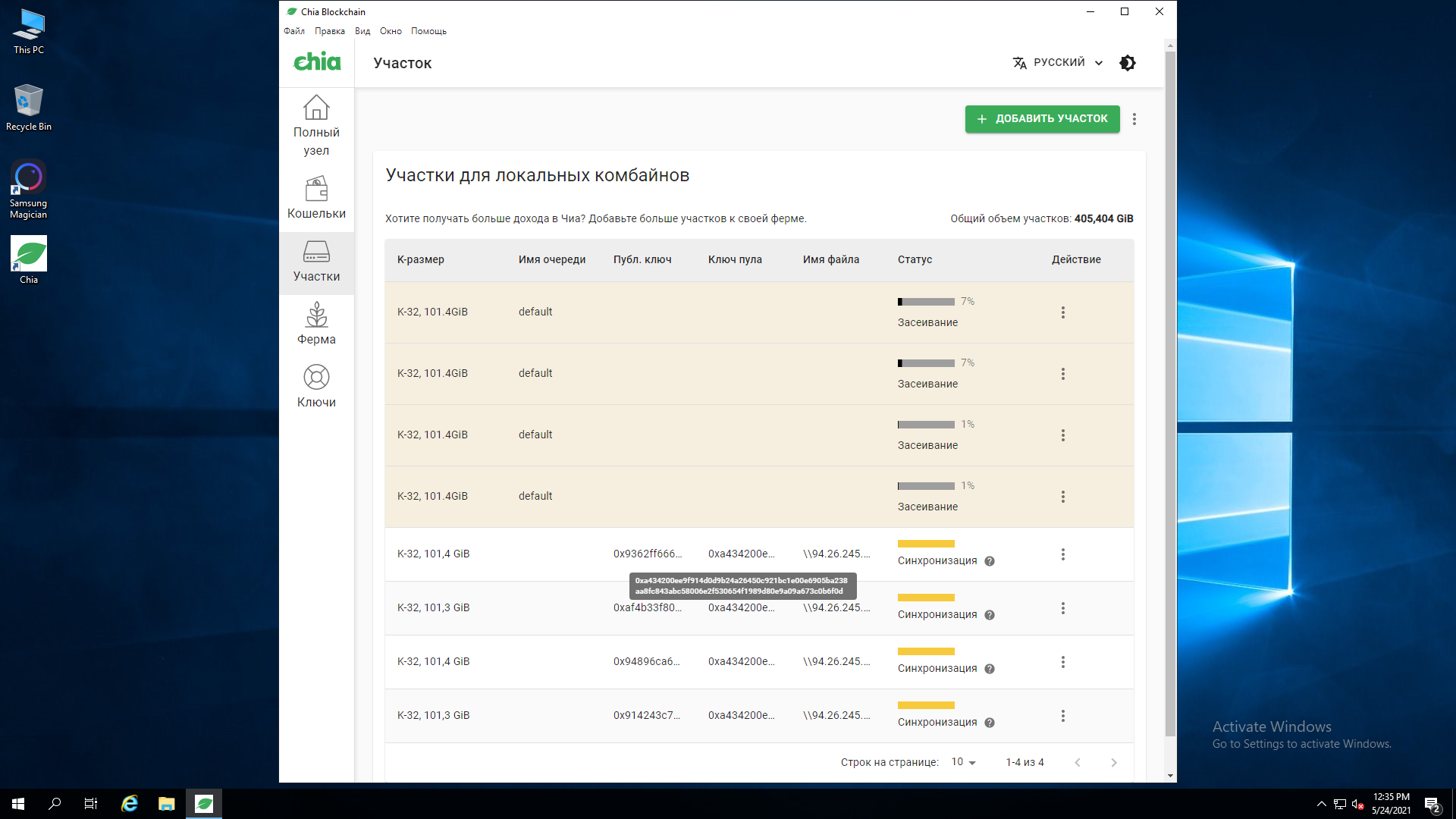
Task: Open the action menu for plot 0xaf4b33f80
Action: pyautogui.click(x=1063, y=608)
